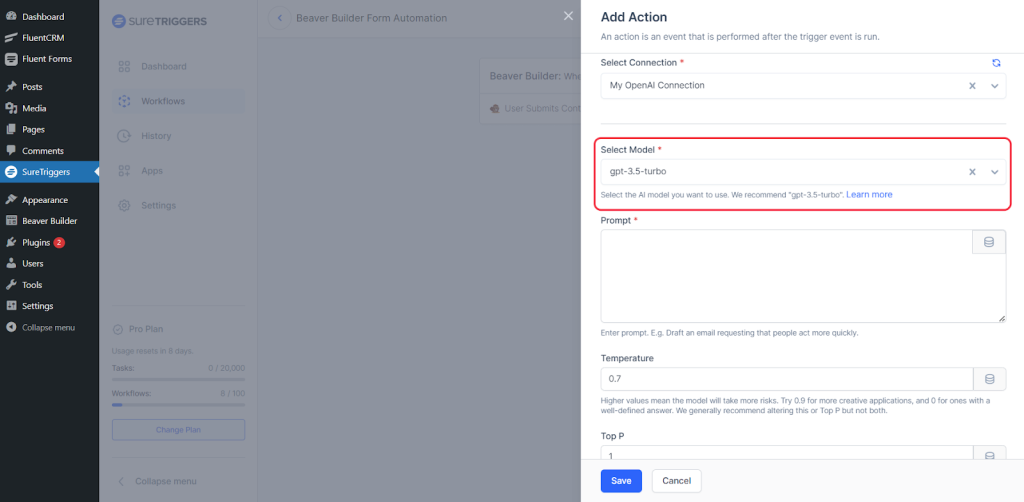Open FluentCRM in the admin sidebar

[x=44, y=37]
